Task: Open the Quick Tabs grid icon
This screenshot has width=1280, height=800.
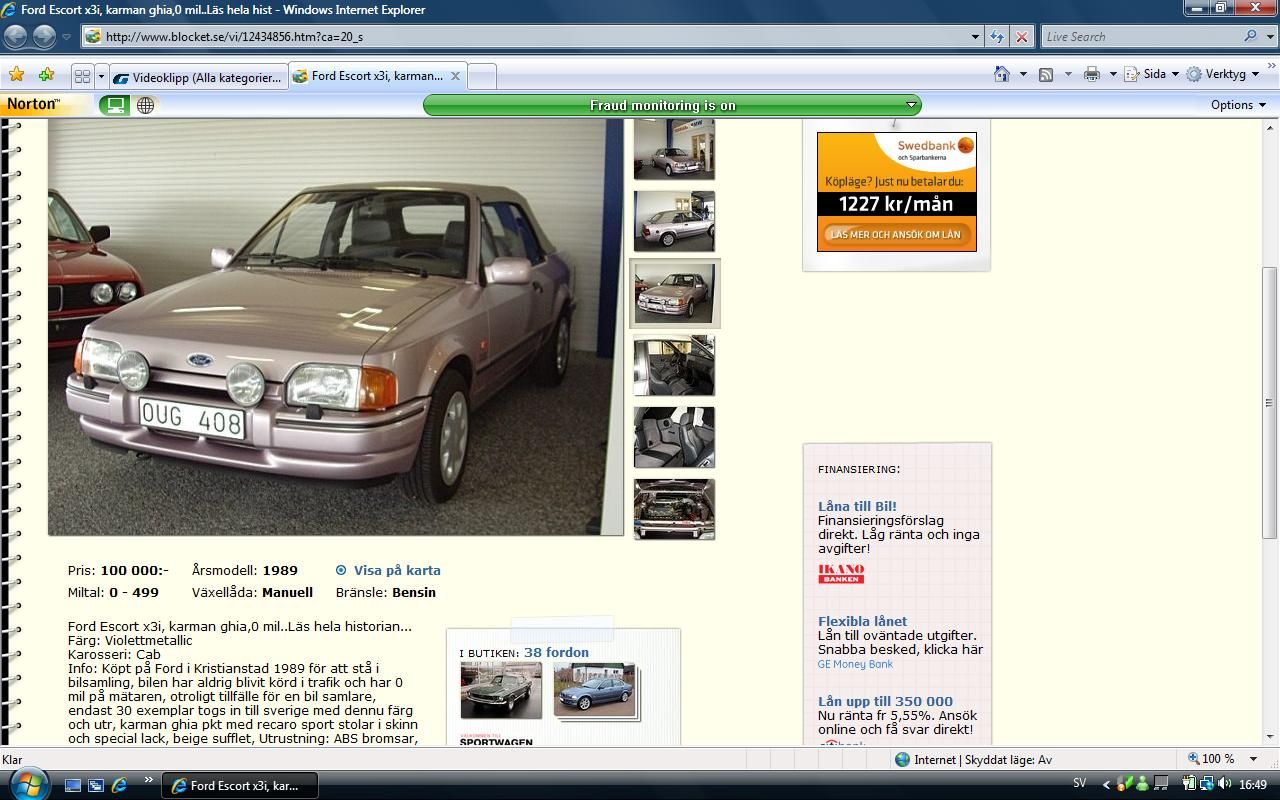Action: point(82,76)
